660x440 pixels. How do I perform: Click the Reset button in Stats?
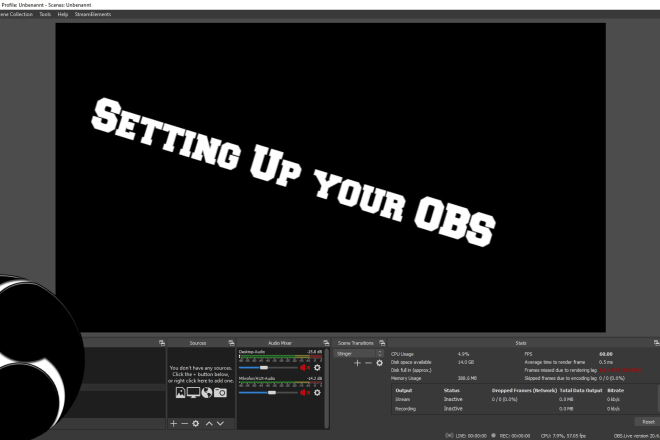(648, 421)
